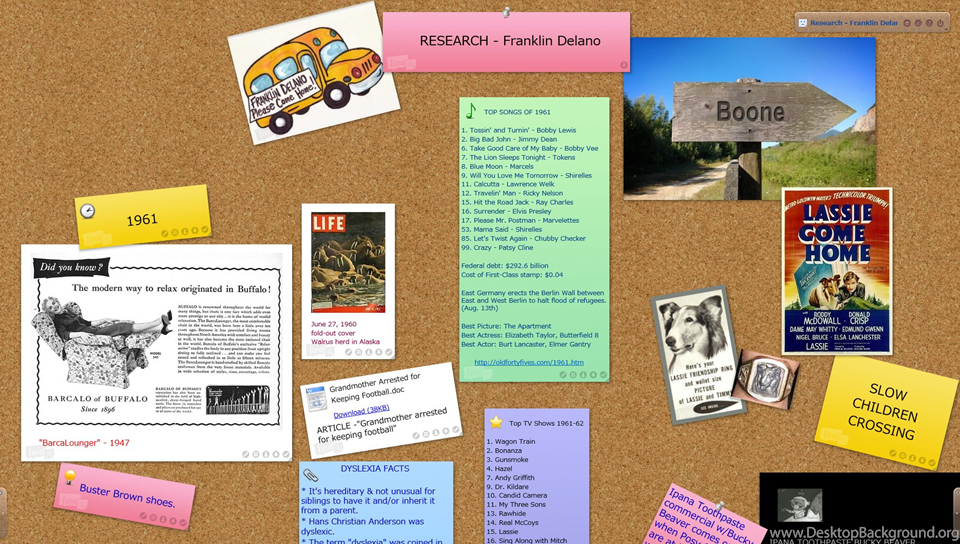Viewport: 960px width, 544px height.
Task: Open the oldfortyfives.com/1961.htm link
Action: tap(528, 362)
